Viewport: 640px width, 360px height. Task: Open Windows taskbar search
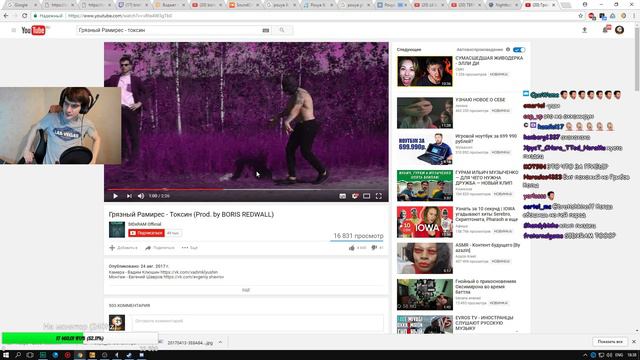coord(18,355)
